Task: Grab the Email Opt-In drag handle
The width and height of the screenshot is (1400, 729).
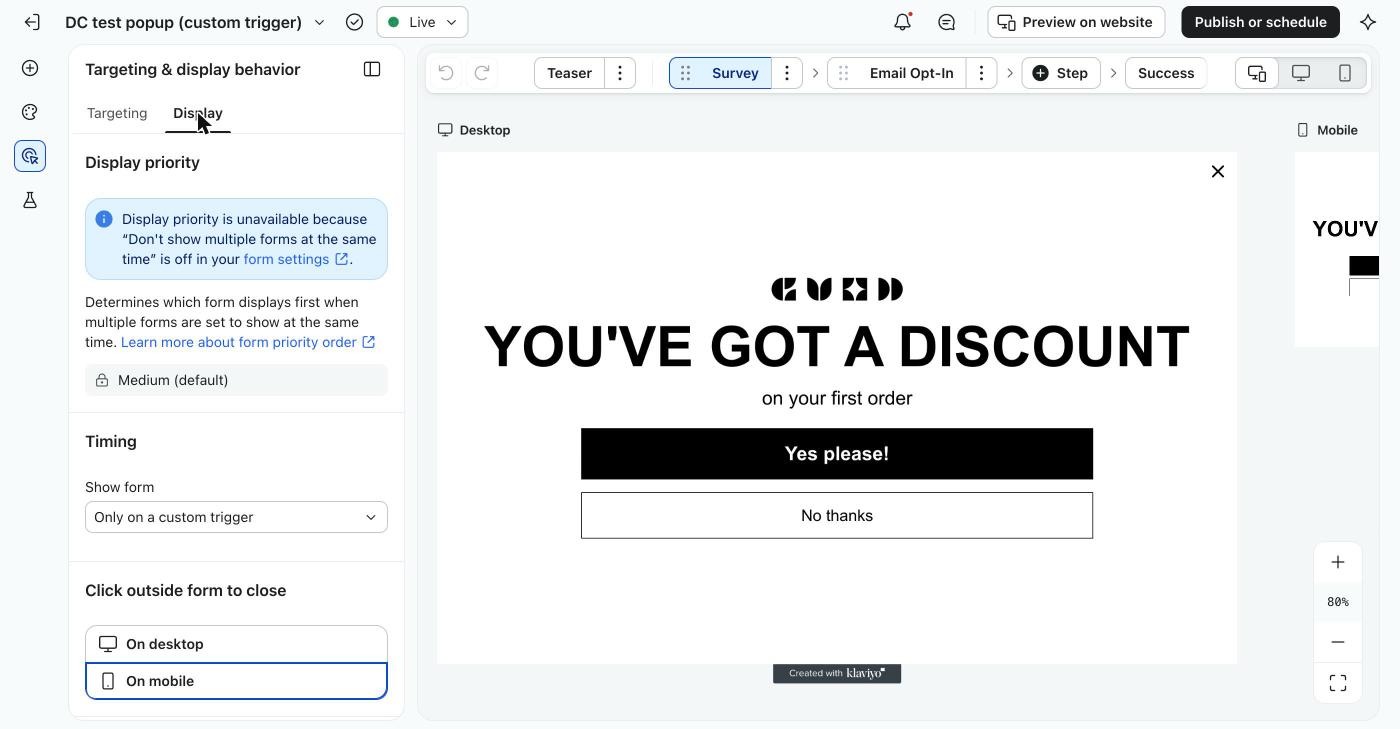Action: tap(843, 73)
